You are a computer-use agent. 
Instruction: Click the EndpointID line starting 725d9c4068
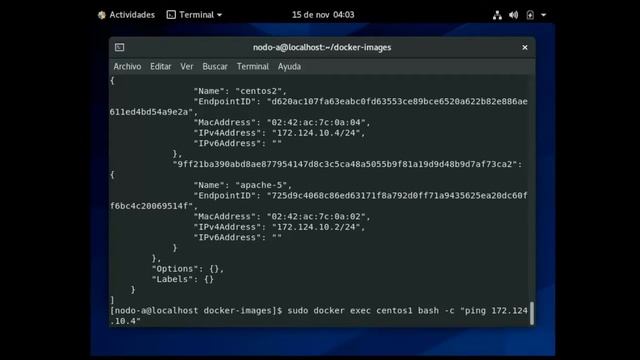point(360,196)
